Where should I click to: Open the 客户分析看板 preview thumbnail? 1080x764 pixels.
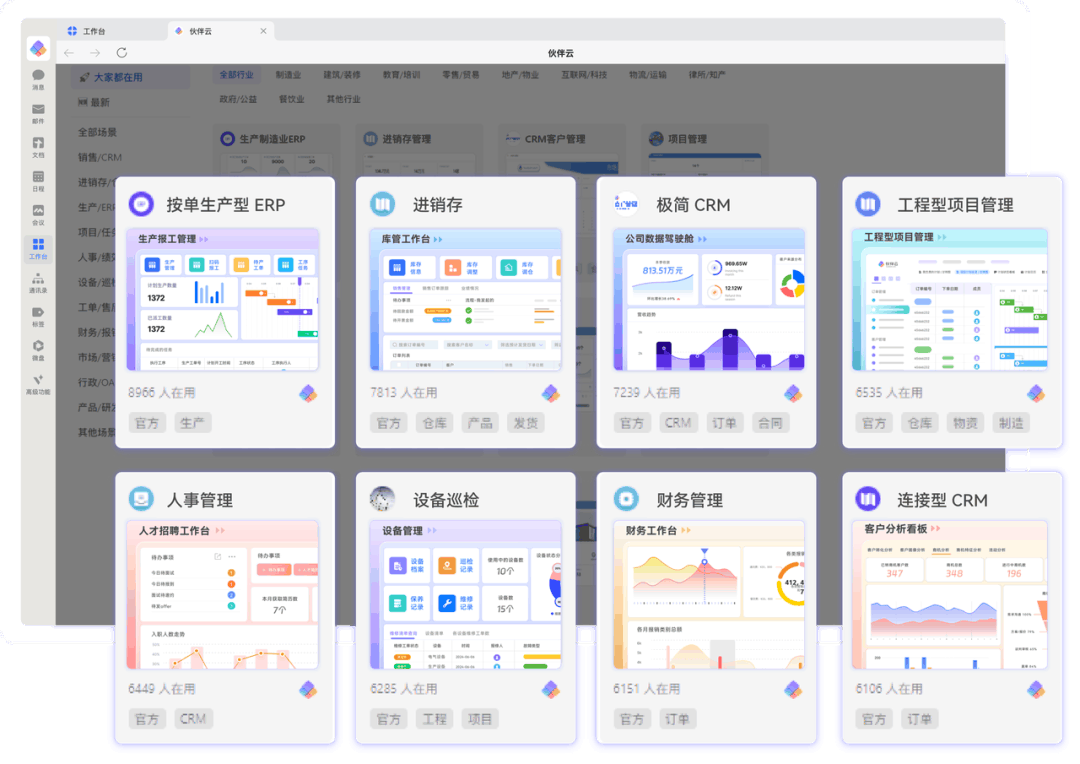click(951, 595)
